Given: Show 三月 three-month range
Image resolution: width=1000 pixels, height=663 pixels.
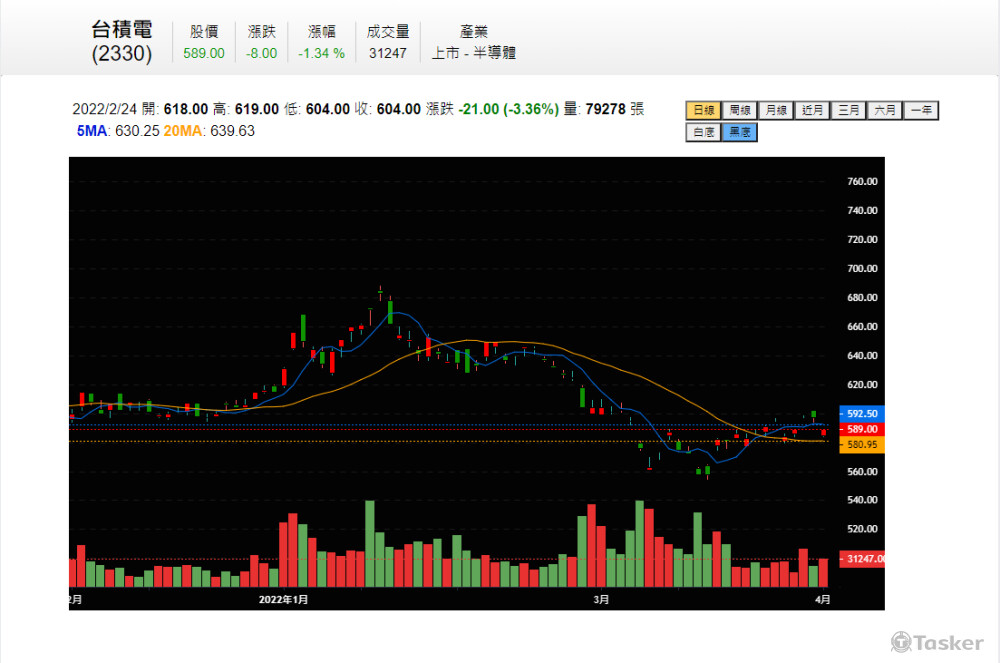Looking at the screenshot, I should click(x=849, y=110).
